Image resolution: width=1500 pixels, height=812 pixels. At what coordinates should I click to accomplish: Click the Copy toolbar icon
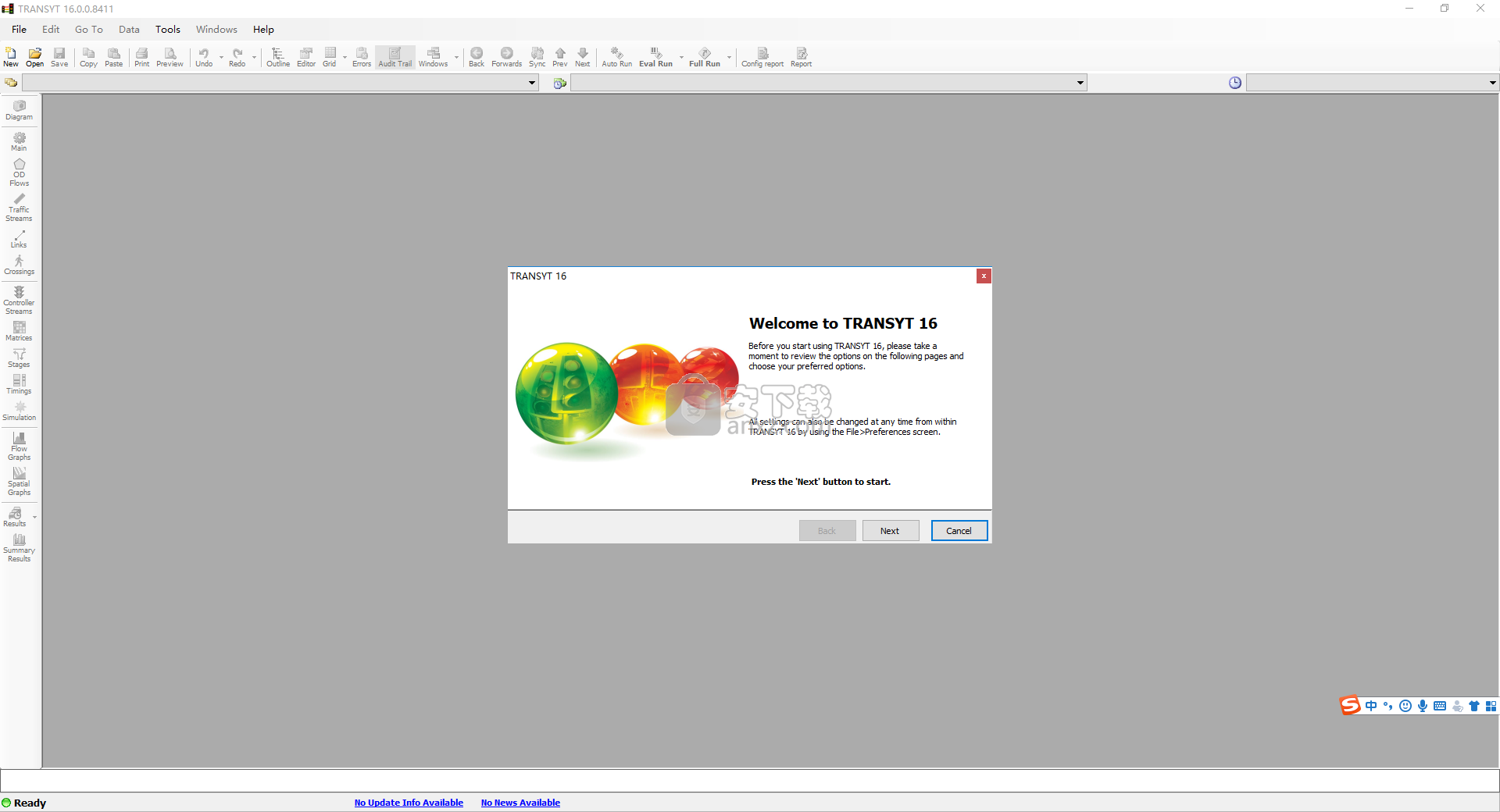click(x=88, y=57)
